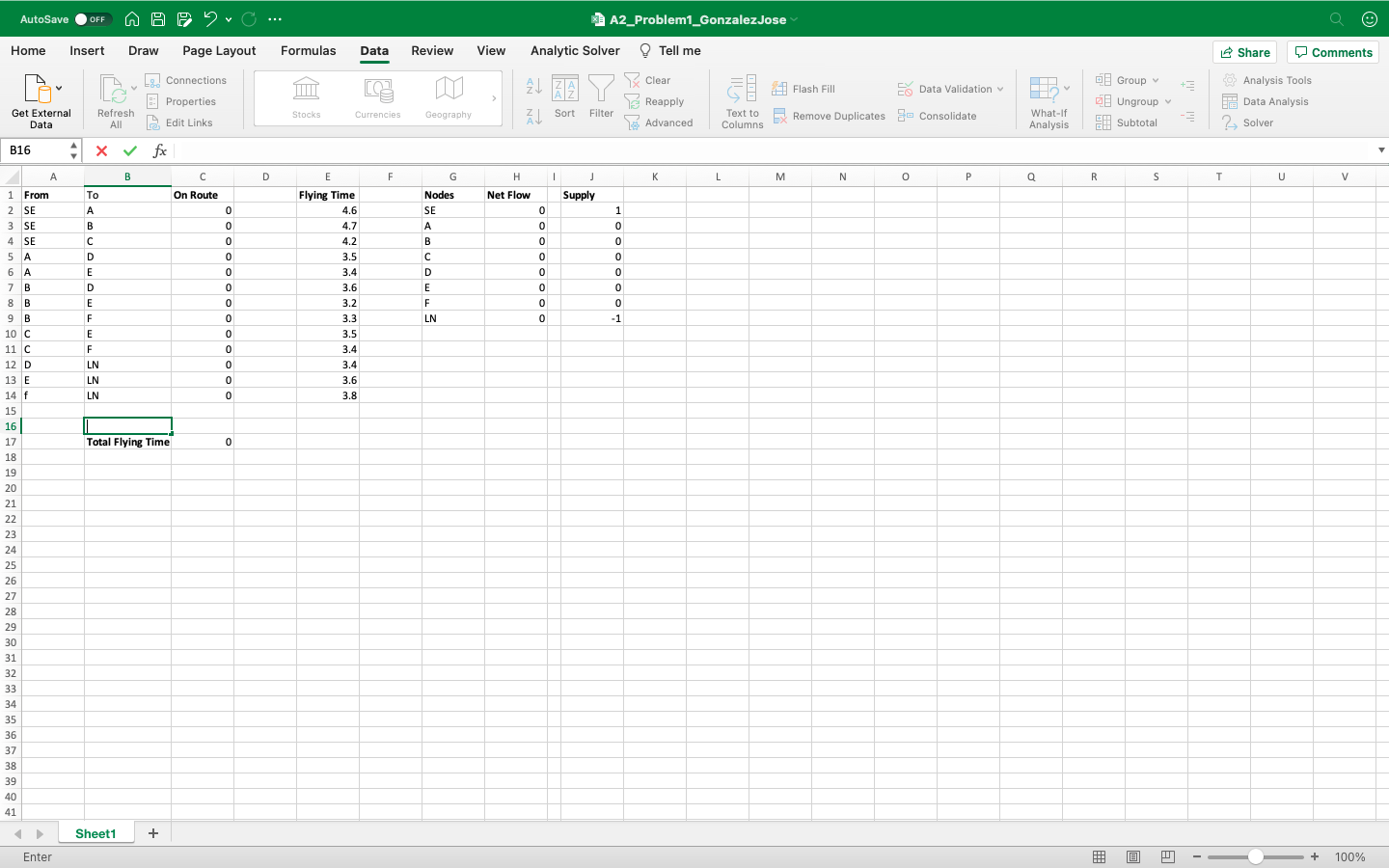Viewport: 1389px width, 868px height.
Task: Adjust the zoom slider
Action: point(1256,856)
